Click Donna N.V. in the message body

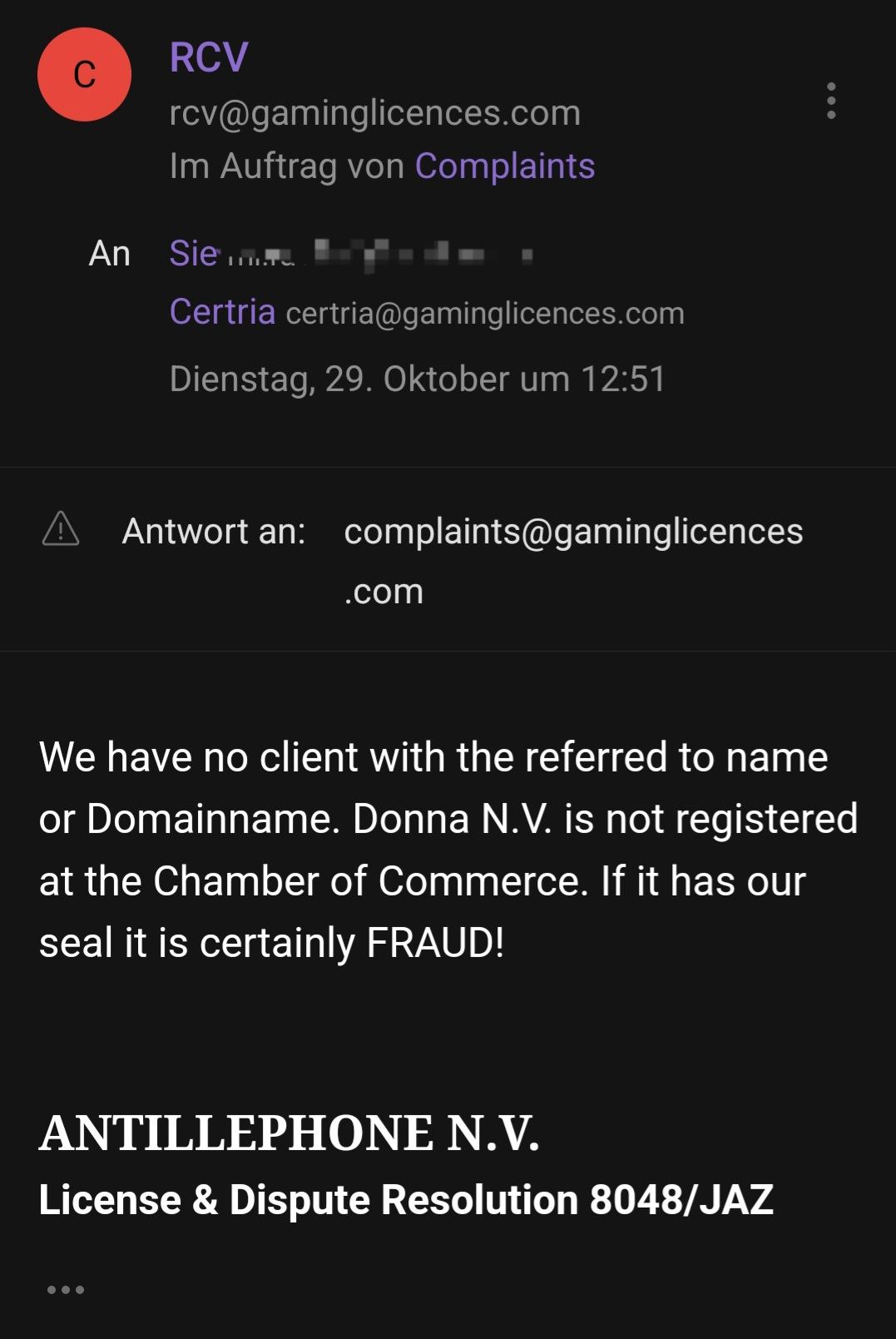tap(452, 819)
